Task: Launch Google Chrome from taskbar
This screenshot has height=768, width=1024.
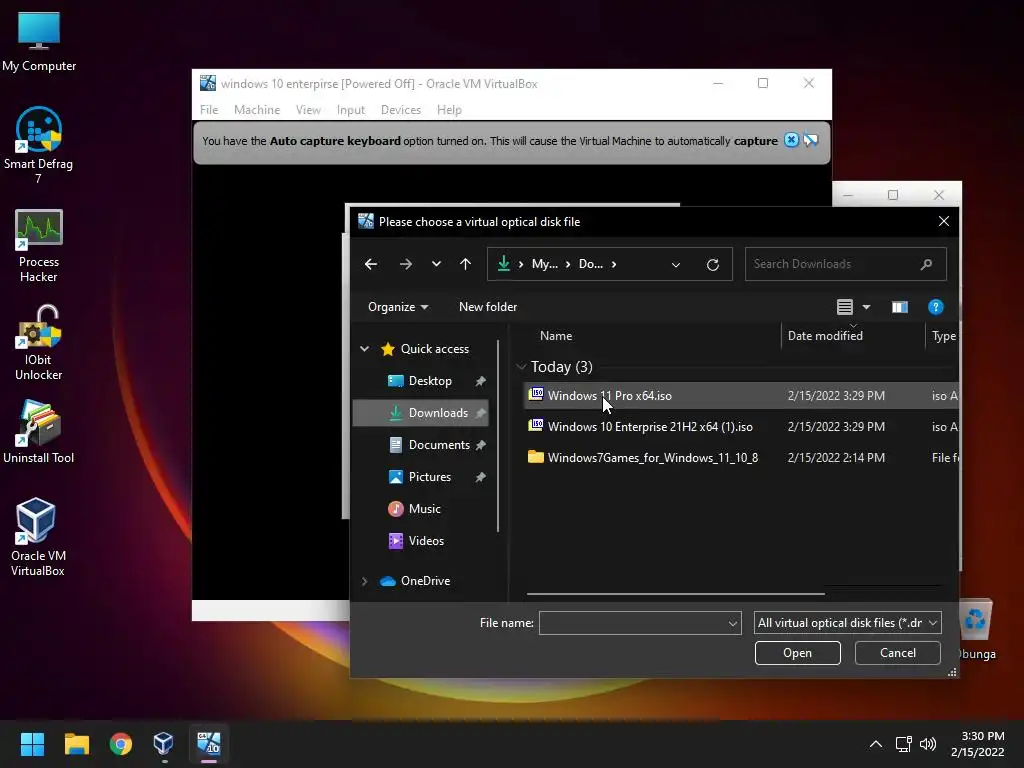Action: tap(121, 744)
